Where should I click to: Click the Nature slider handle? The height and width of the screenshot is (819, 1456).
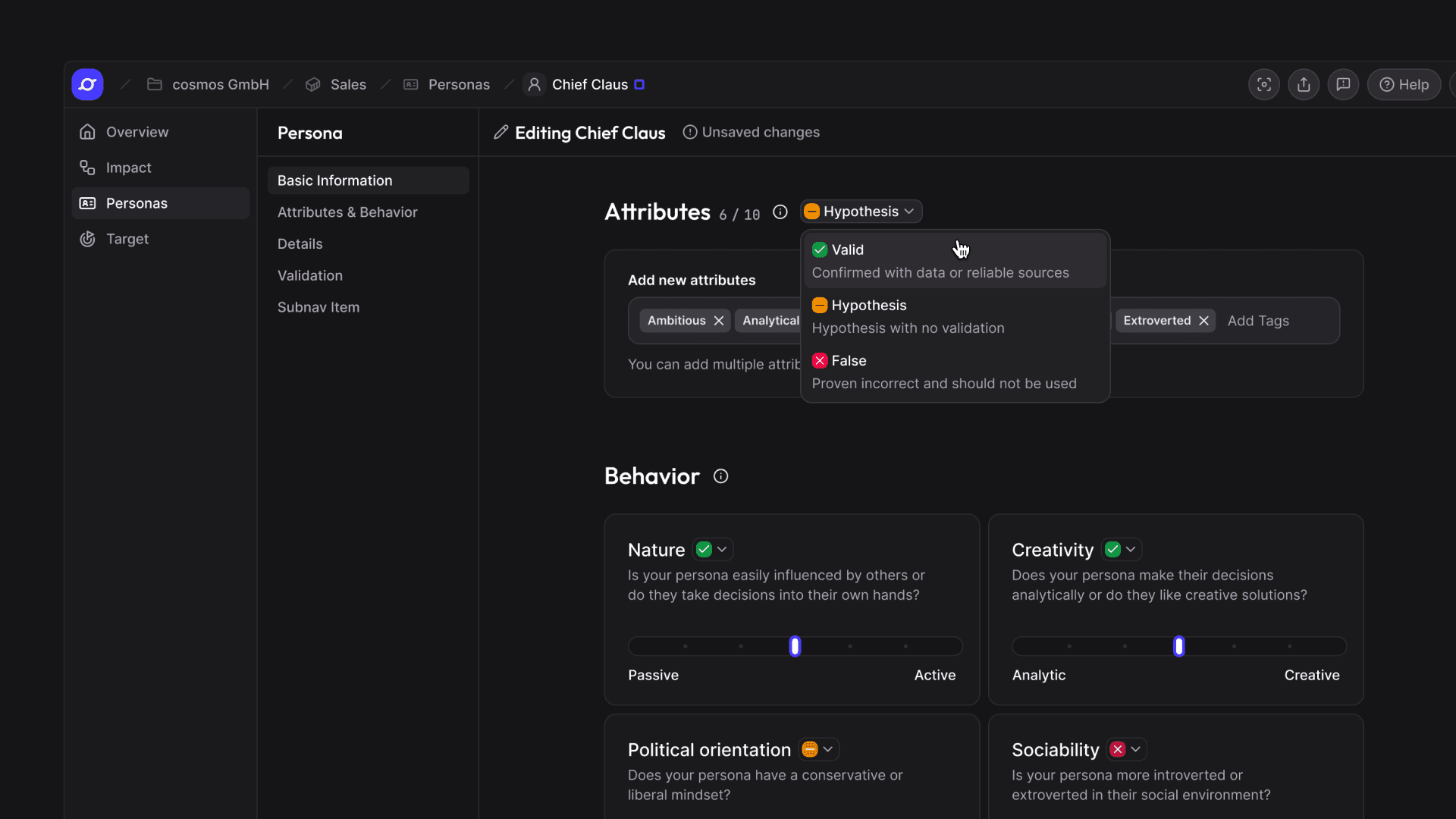click(795, 646)
